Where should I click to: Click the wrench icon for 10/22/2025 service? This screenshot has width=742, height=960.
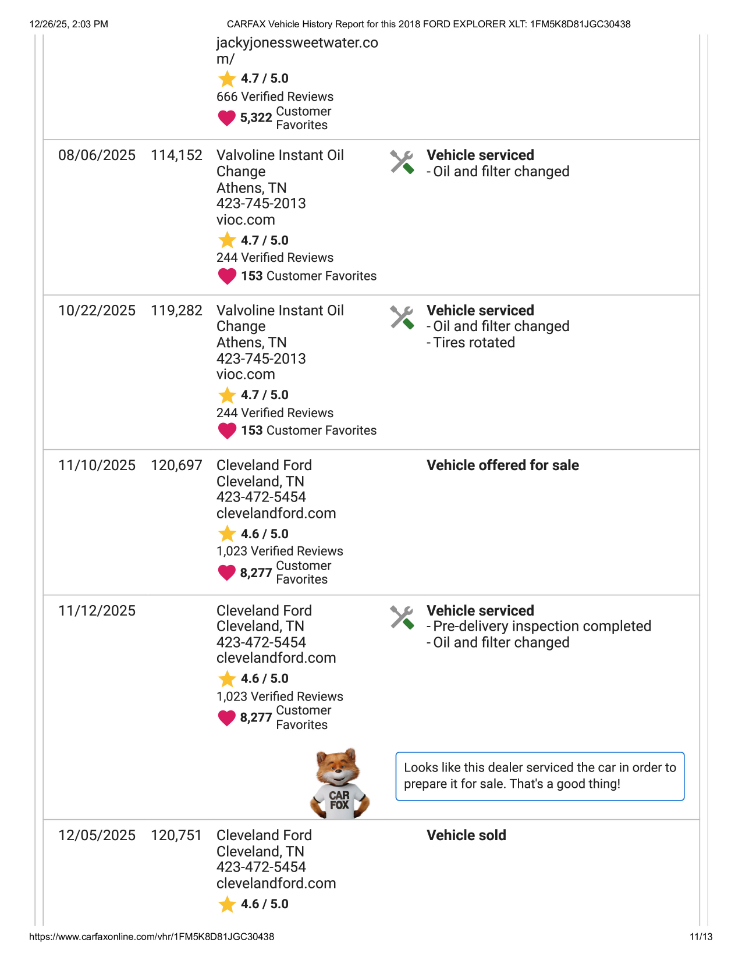click(x=402, y=318)
